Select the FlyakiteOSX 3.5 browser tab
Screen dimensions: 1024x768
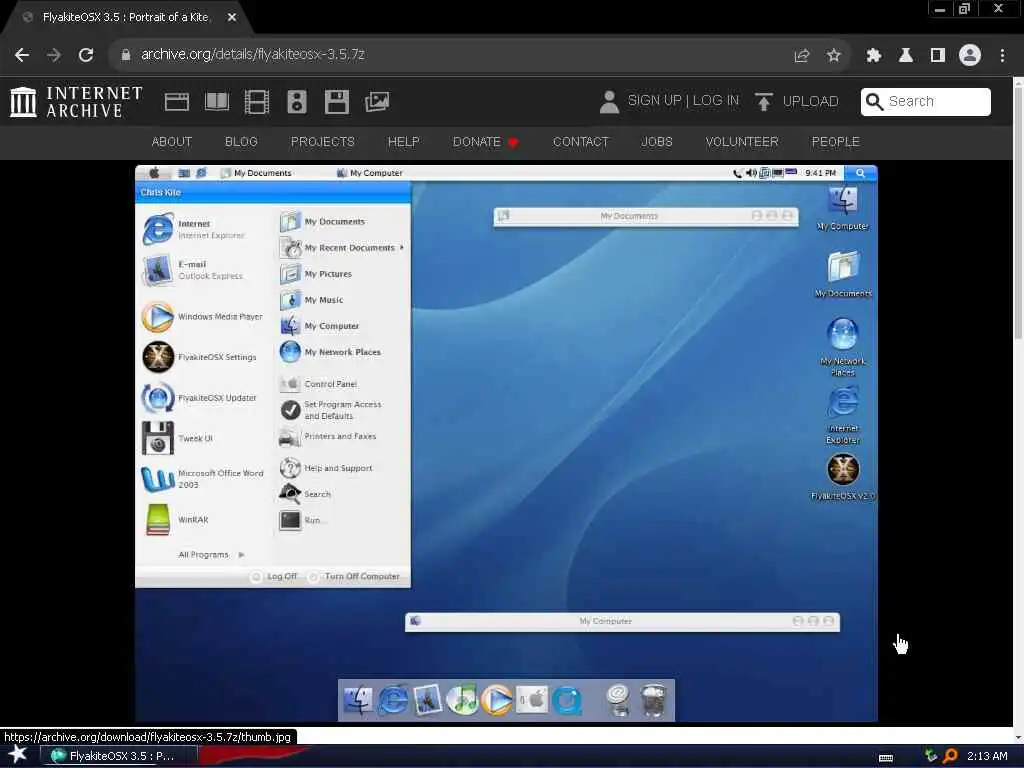click(125, 18)
